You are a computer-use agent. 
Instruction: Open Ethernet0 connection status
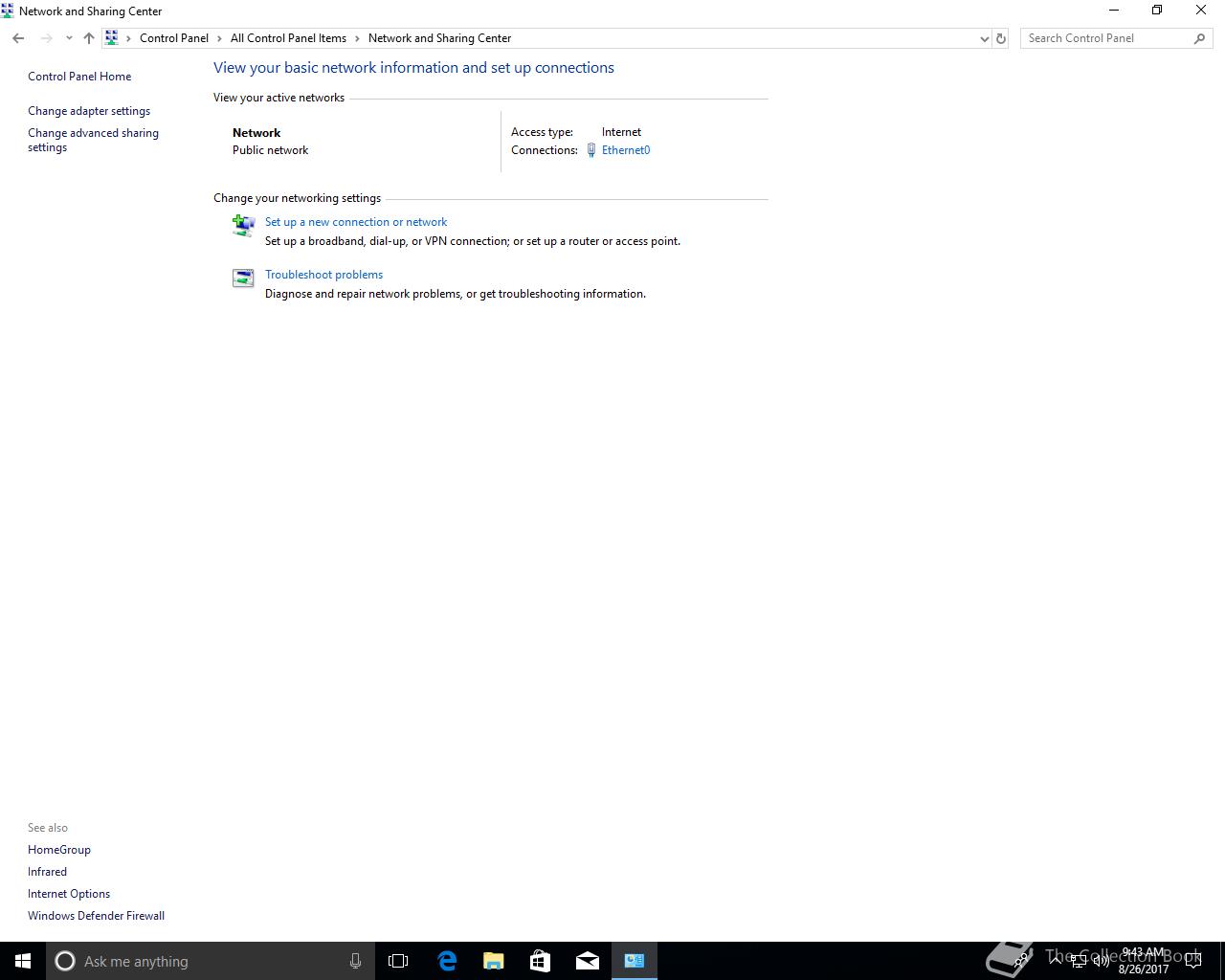626,150
